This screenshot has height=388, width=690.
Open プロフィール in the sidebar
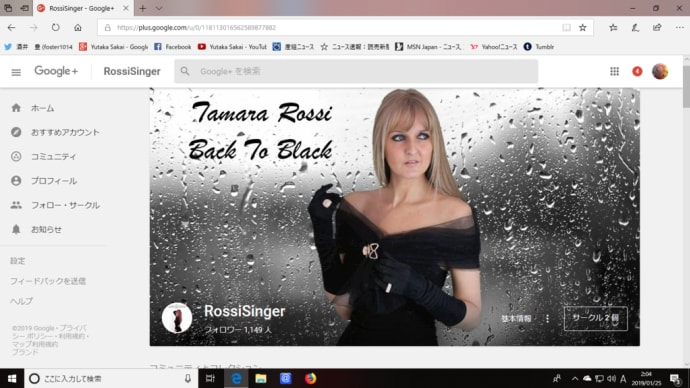tap(54, 181)
